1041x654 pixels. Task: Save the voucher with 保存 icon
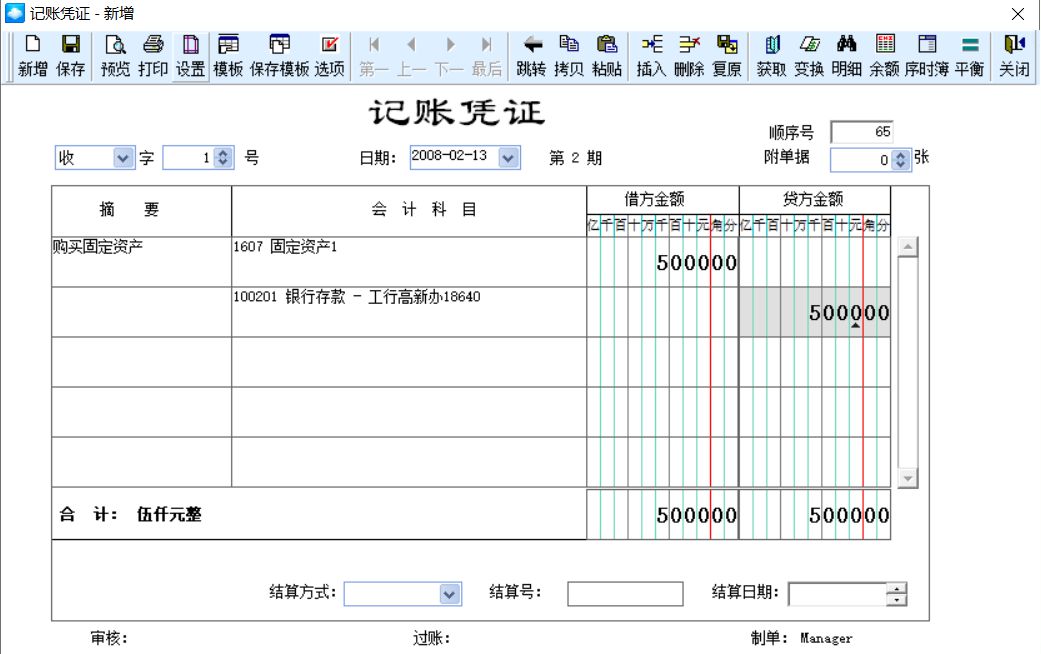pyautogui.click(x=70, y=56)
